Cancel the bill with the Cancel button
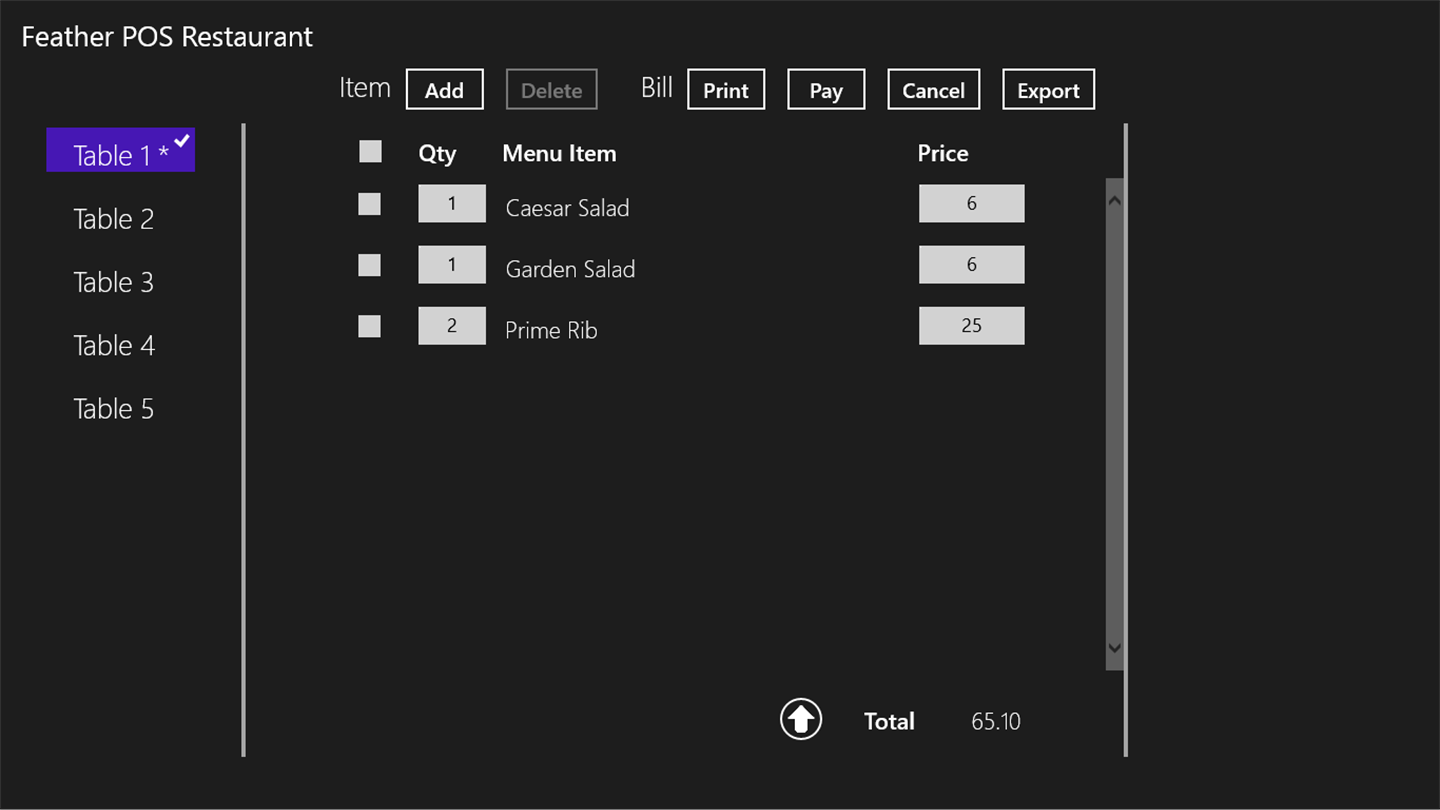This screenshot has width=1440, height=810. coord(933,90)
